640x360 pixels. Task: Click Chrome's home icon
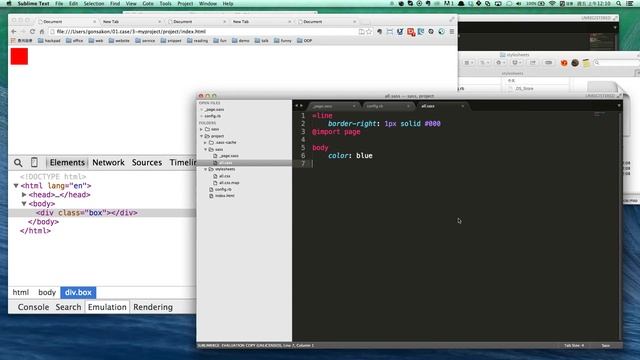pos(42,31)
